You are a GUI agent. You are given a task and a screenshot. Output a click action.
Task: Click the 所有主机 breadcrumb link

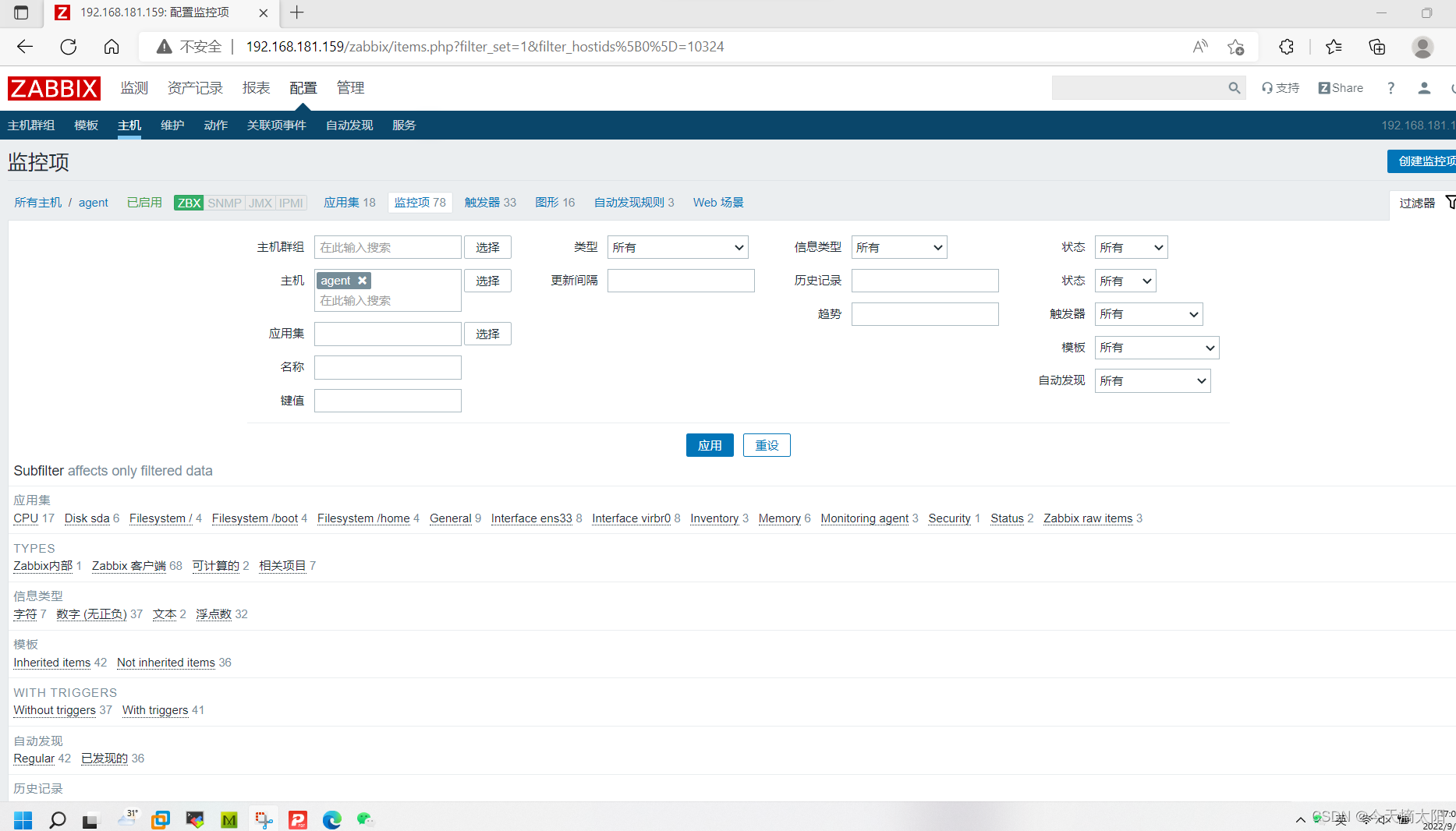[x=37, y=203]
